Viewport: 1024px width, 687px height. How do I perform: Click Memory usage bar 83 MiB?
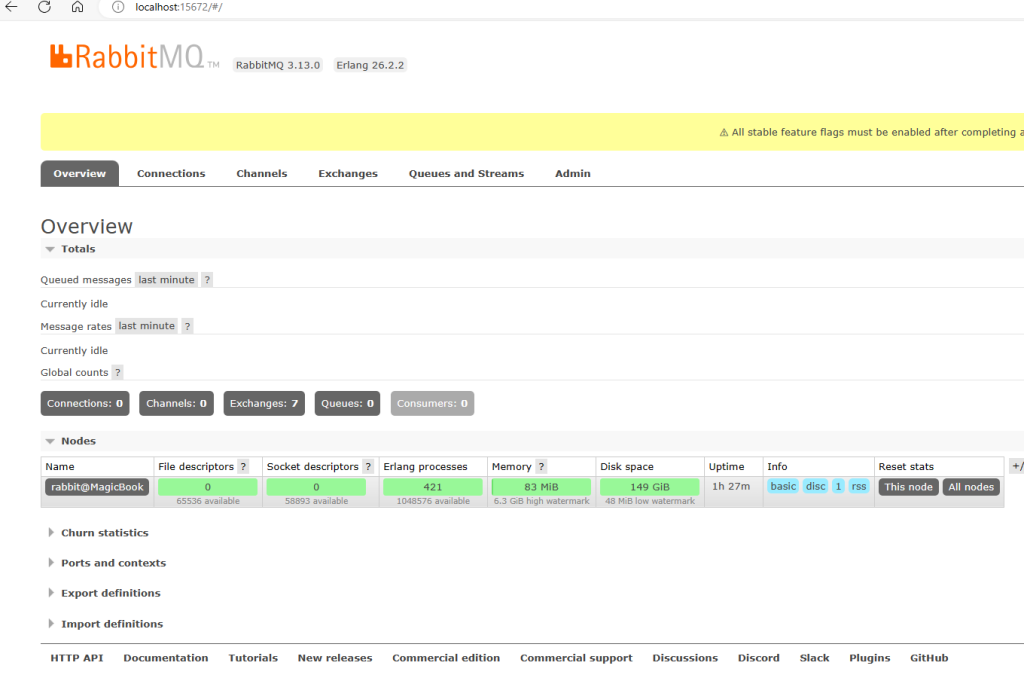coord(541,487)
